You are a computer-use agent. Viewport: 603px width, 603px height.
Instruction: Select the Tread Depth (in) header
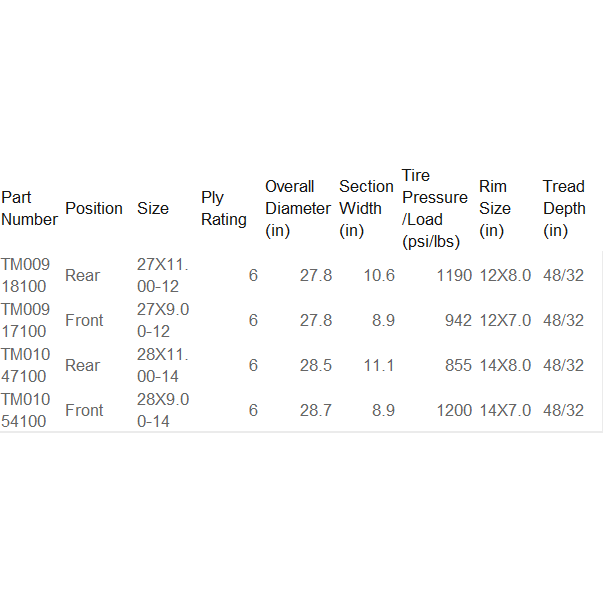[x=564, y=208]
